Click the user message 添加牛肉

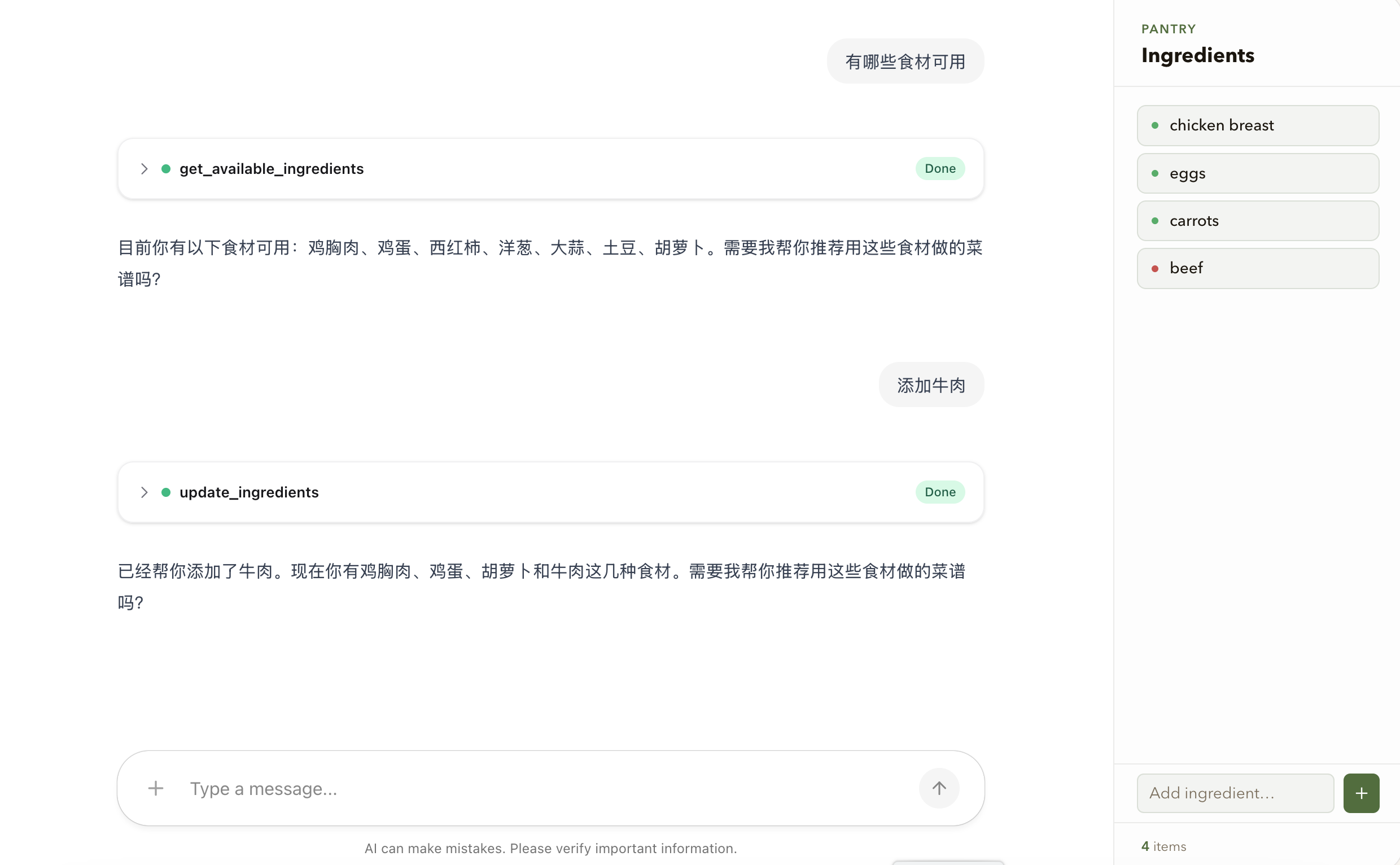931,385
